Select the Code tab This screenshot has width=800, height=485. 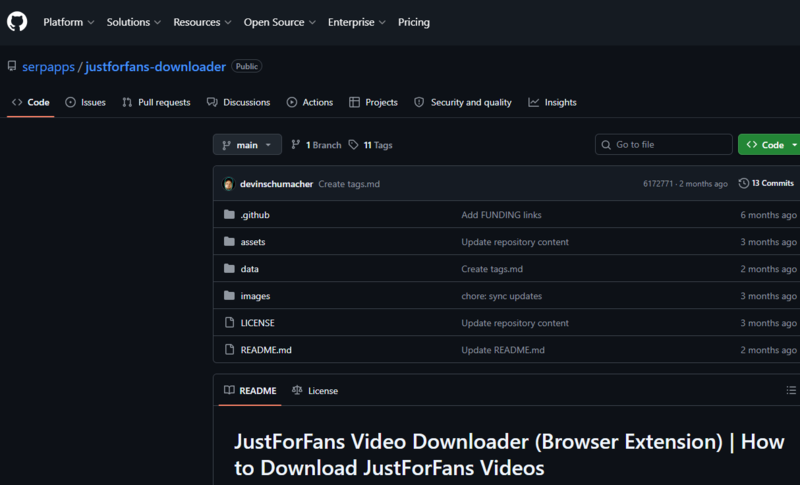coord(31,103)
